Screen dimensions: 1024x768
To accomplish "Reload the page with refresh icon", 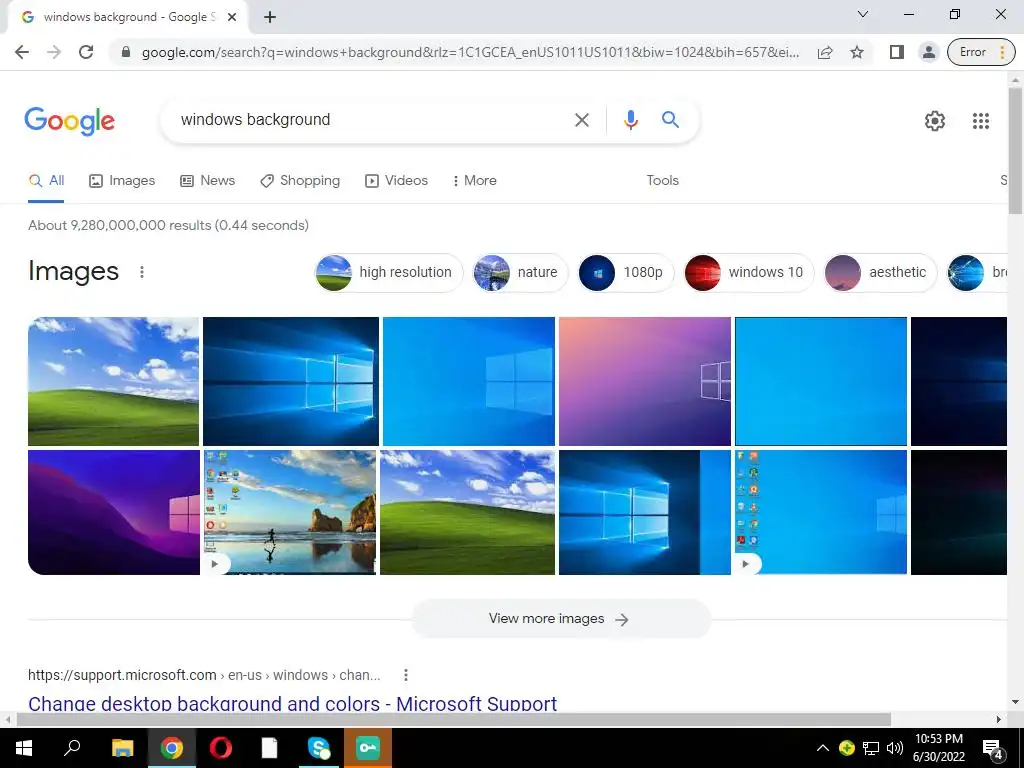I will coord(86,52).
